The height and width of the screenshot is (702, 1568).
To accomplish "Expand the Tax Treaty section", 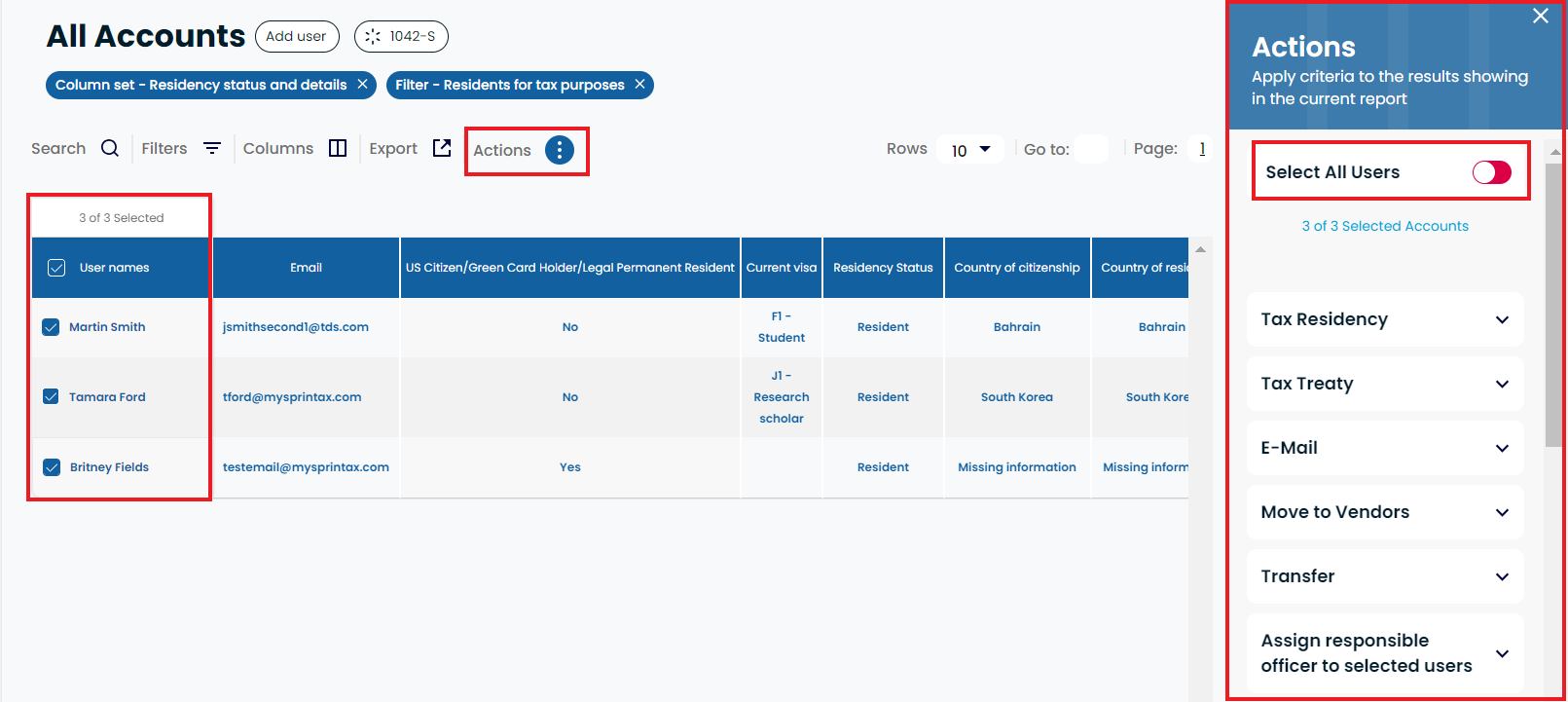I will (x=1385, y=384).
